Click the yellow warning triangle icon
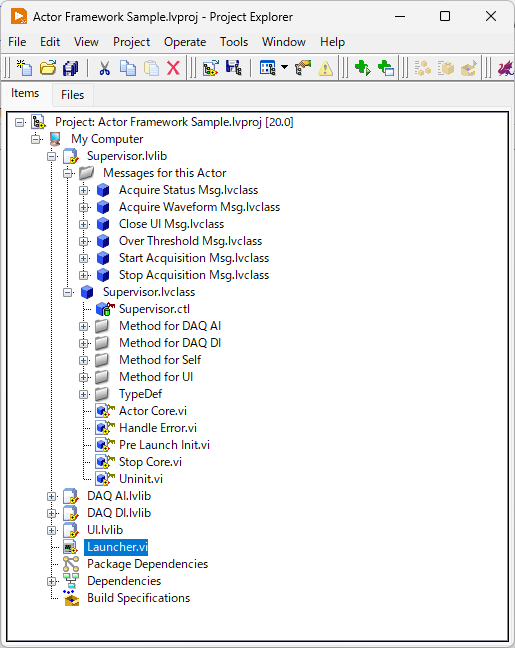This screenshot has width=515, height=648. click(x=326, y=68)
